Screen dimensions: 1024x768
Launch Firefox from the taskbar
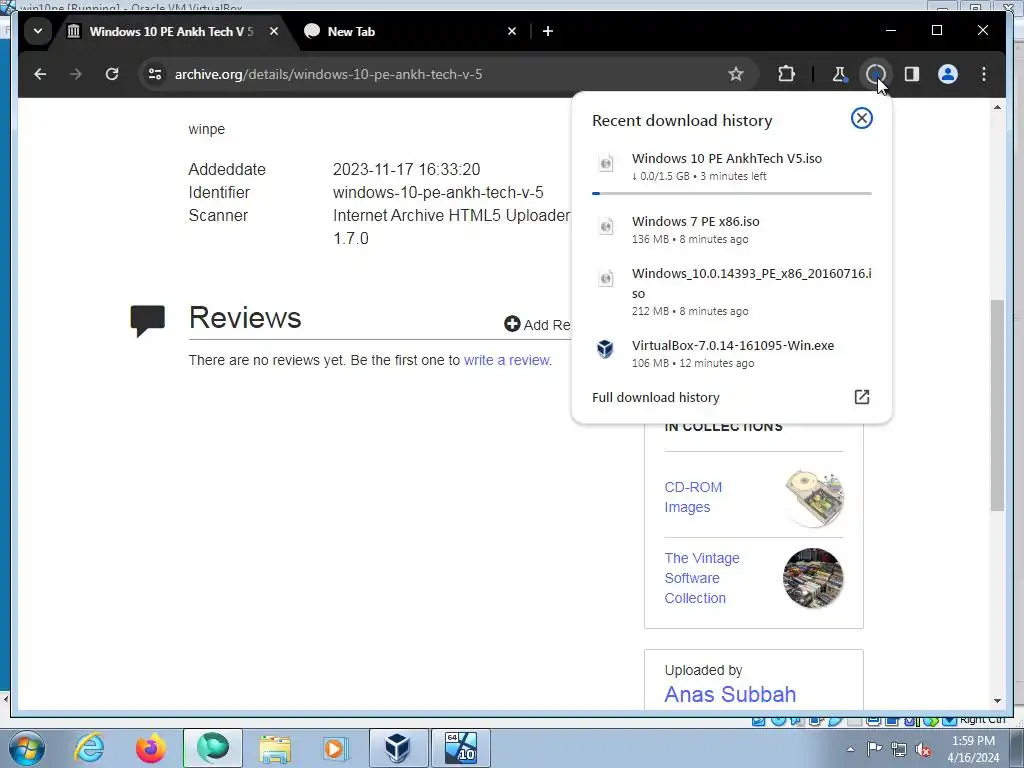click(x=151, y=748)
